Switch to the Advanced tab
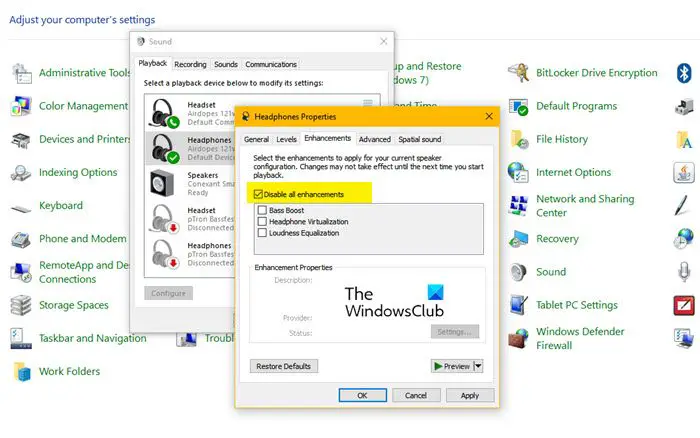This screenshot has height=438, width=700. [x=375, y=139]
